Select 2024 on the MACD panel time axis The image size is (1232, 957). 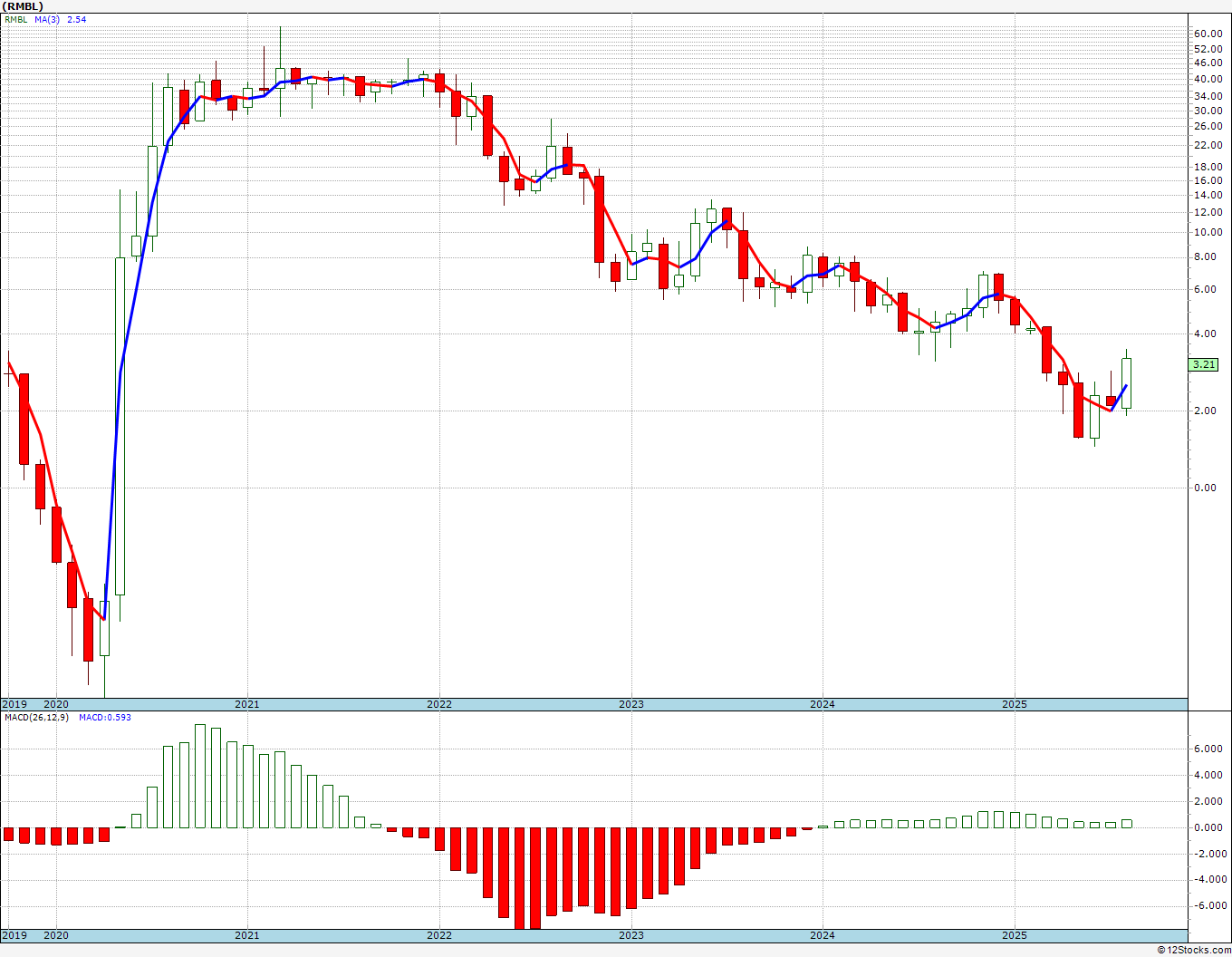[x=823, y=935]
